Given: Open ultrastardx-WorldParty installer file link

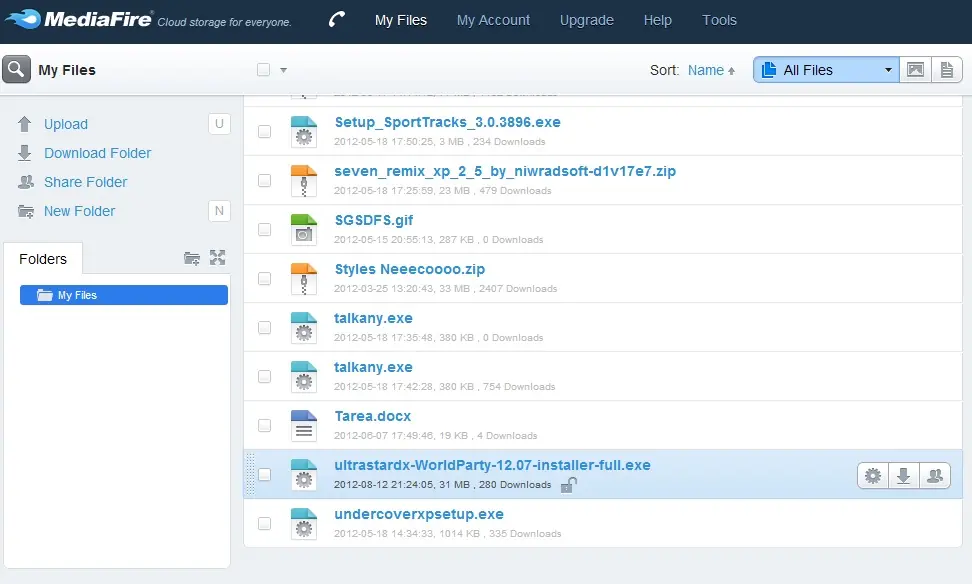Looking at the screenshot, I should 492,465.
